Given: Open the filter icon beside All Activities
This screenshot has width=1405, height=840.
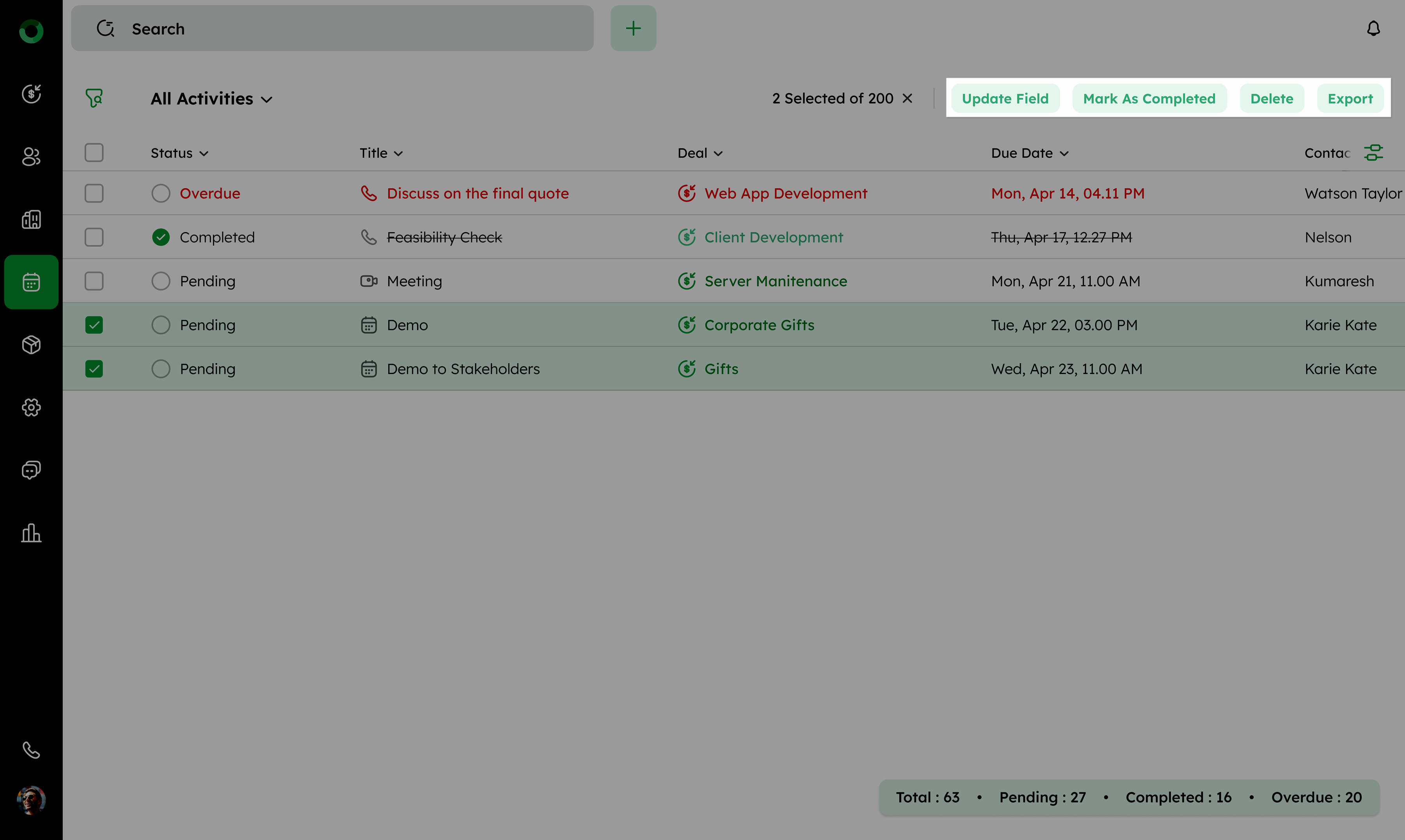Looking at the screenshot, I should pos(94,98).
